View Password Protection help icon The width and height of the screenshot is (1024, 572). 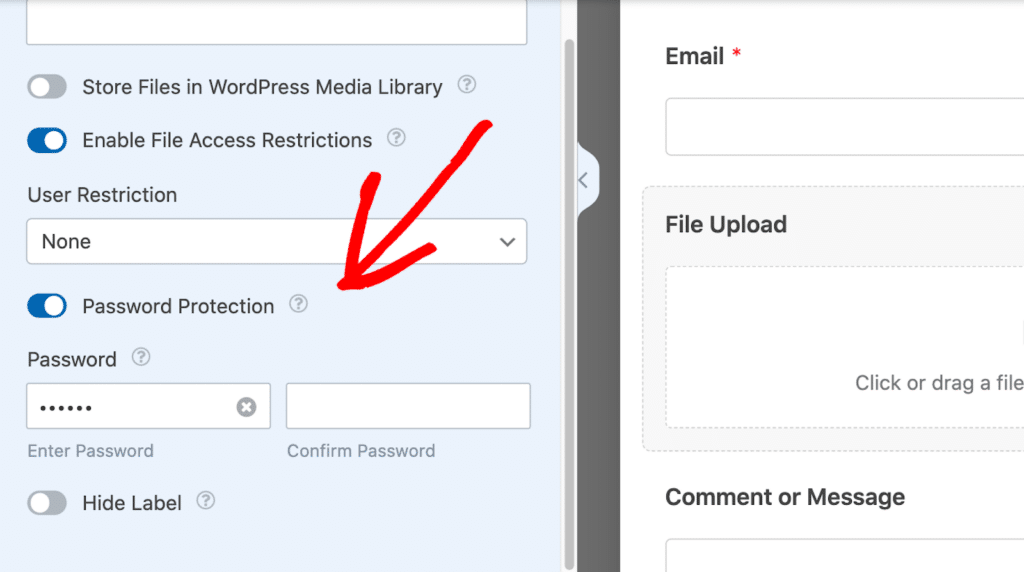[x=298, y=304]
